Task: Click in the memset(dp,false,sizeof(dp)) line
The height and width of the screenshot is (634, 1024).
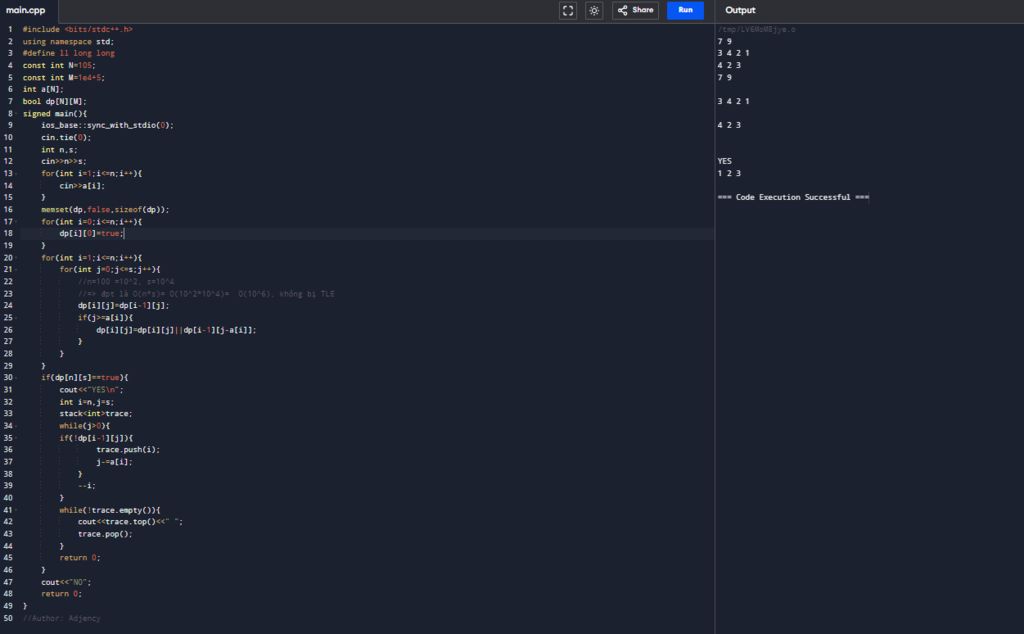Action: point(105,210)
